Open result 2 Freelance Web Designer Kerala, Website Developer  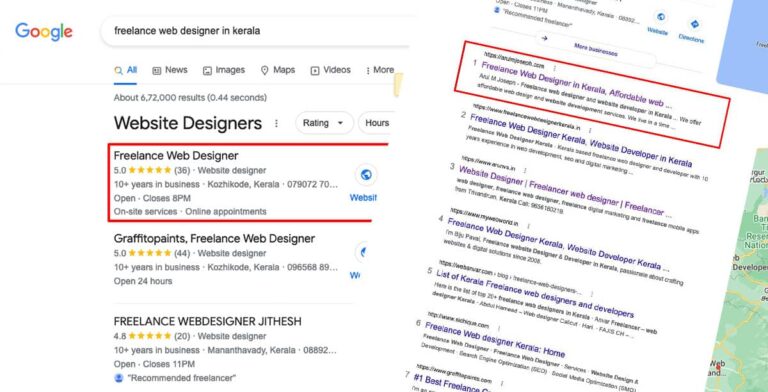pos(581,141)
